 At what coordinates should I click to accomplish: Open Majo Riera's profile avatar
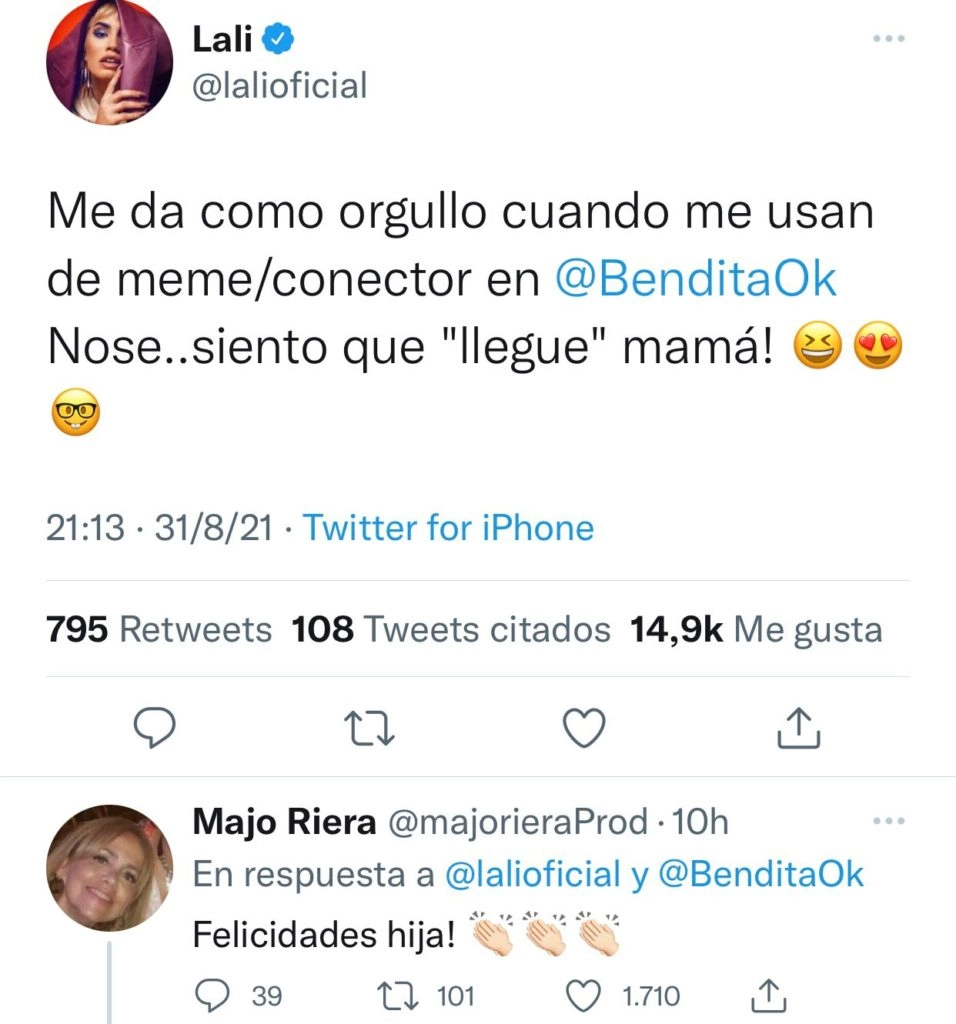(110, 866)
